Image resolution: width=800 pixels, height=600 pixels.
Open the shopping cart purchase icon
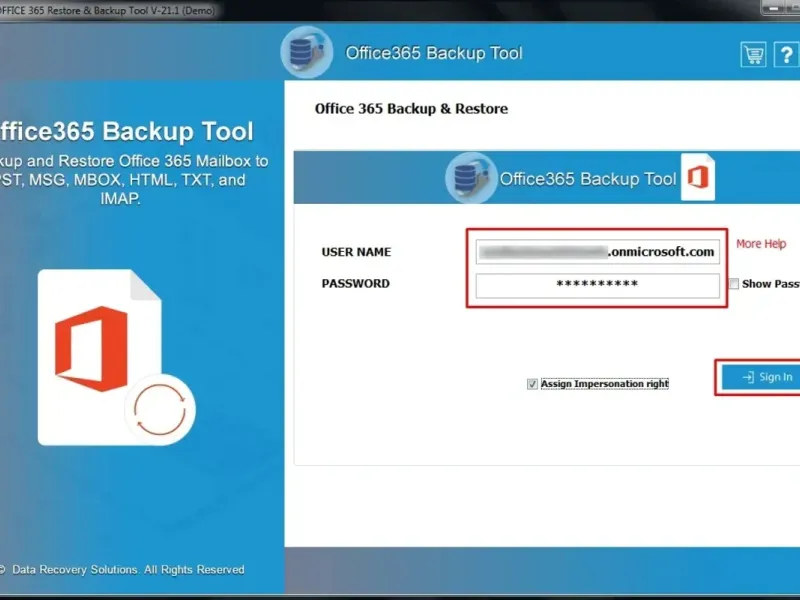[753, 54]
